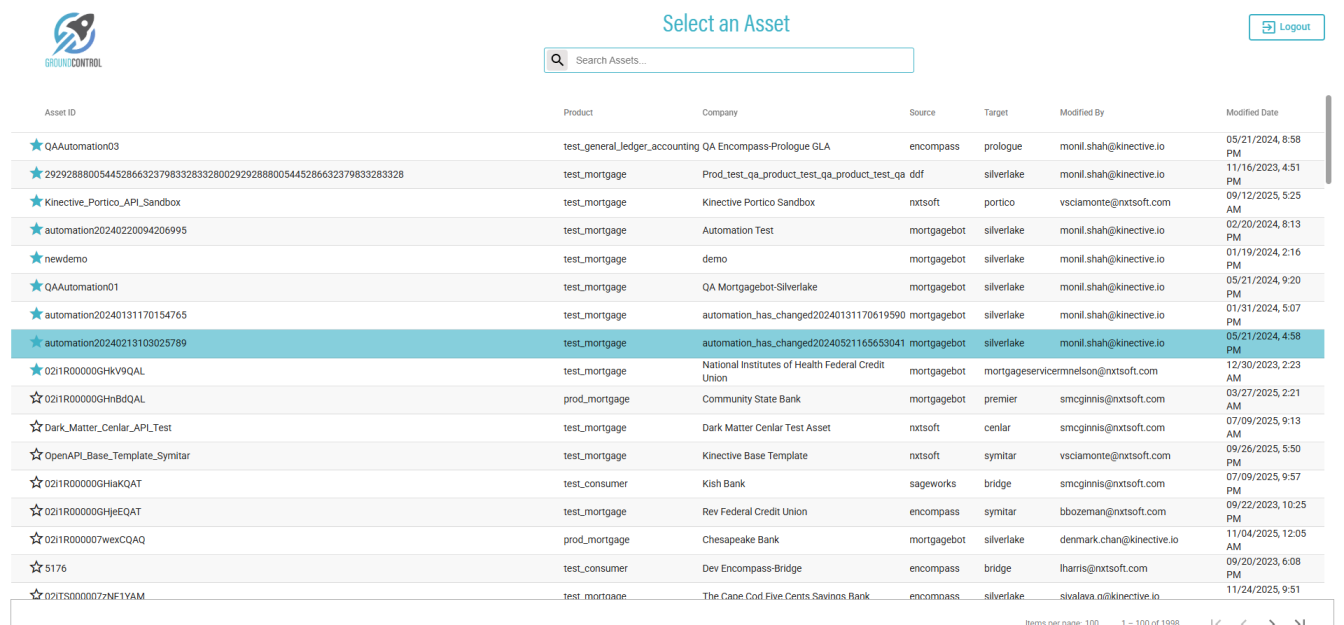
Task: Unstar the Kinective_Portico_API_Sandbox asset
Action: click(36, 201)
